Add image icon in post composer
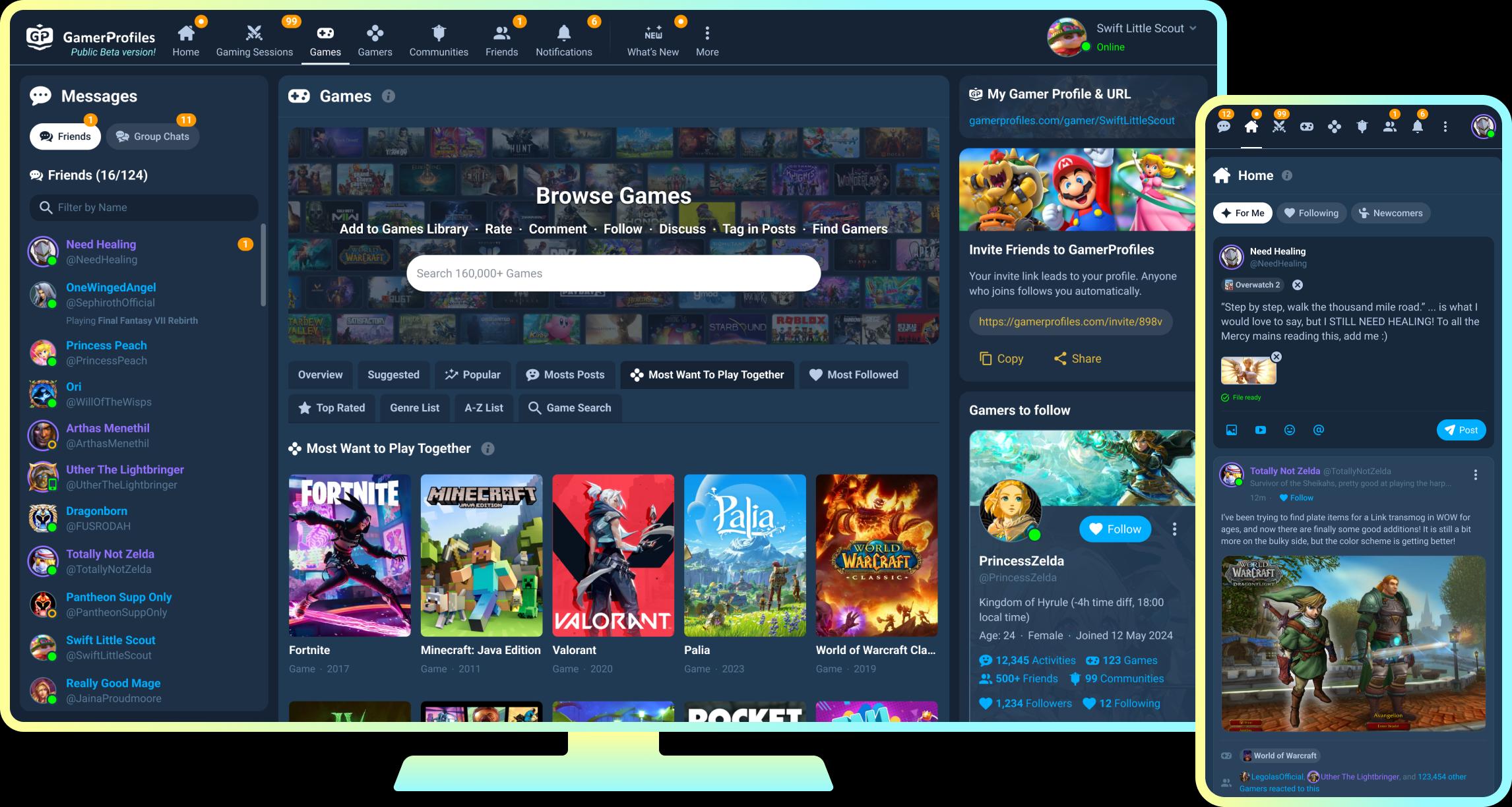The height and width of the screenshot is (807, 1512). 1232,430
